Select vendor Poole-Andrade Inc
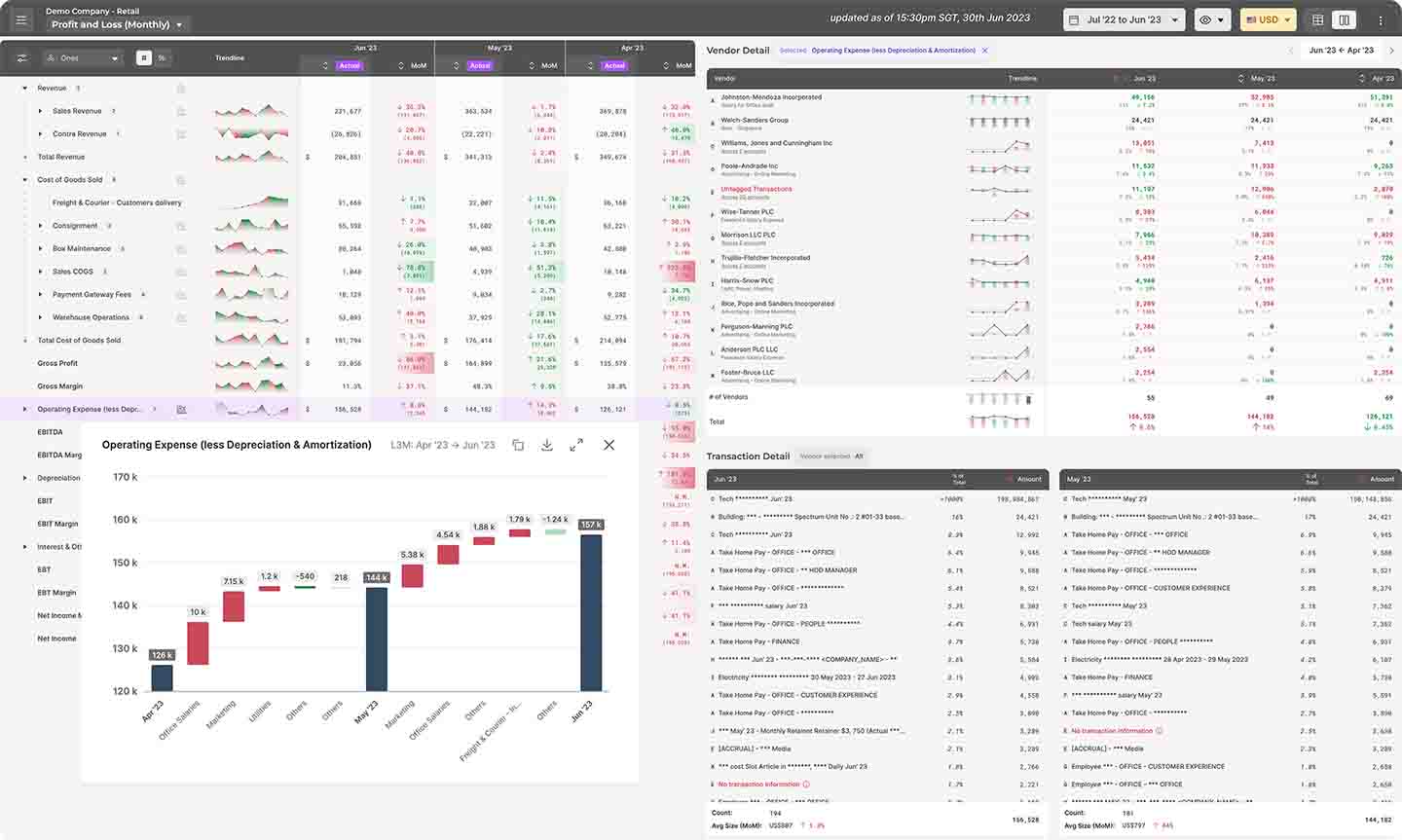 pyautogui.click(x=750, y=165)
